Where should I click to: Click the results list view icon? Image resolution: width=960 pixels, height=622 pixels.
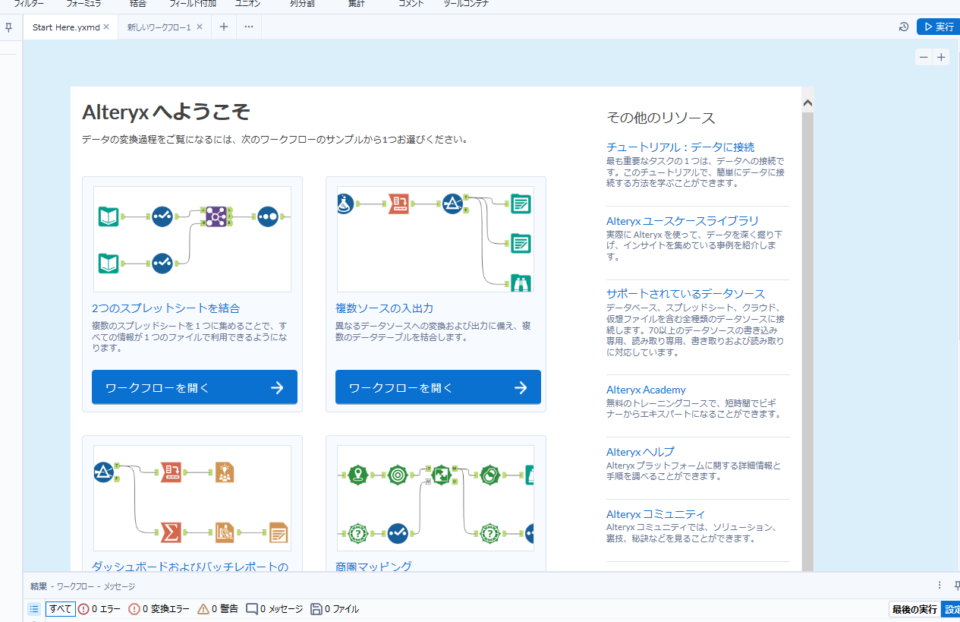pyautogui.click(x=34, y=609)
